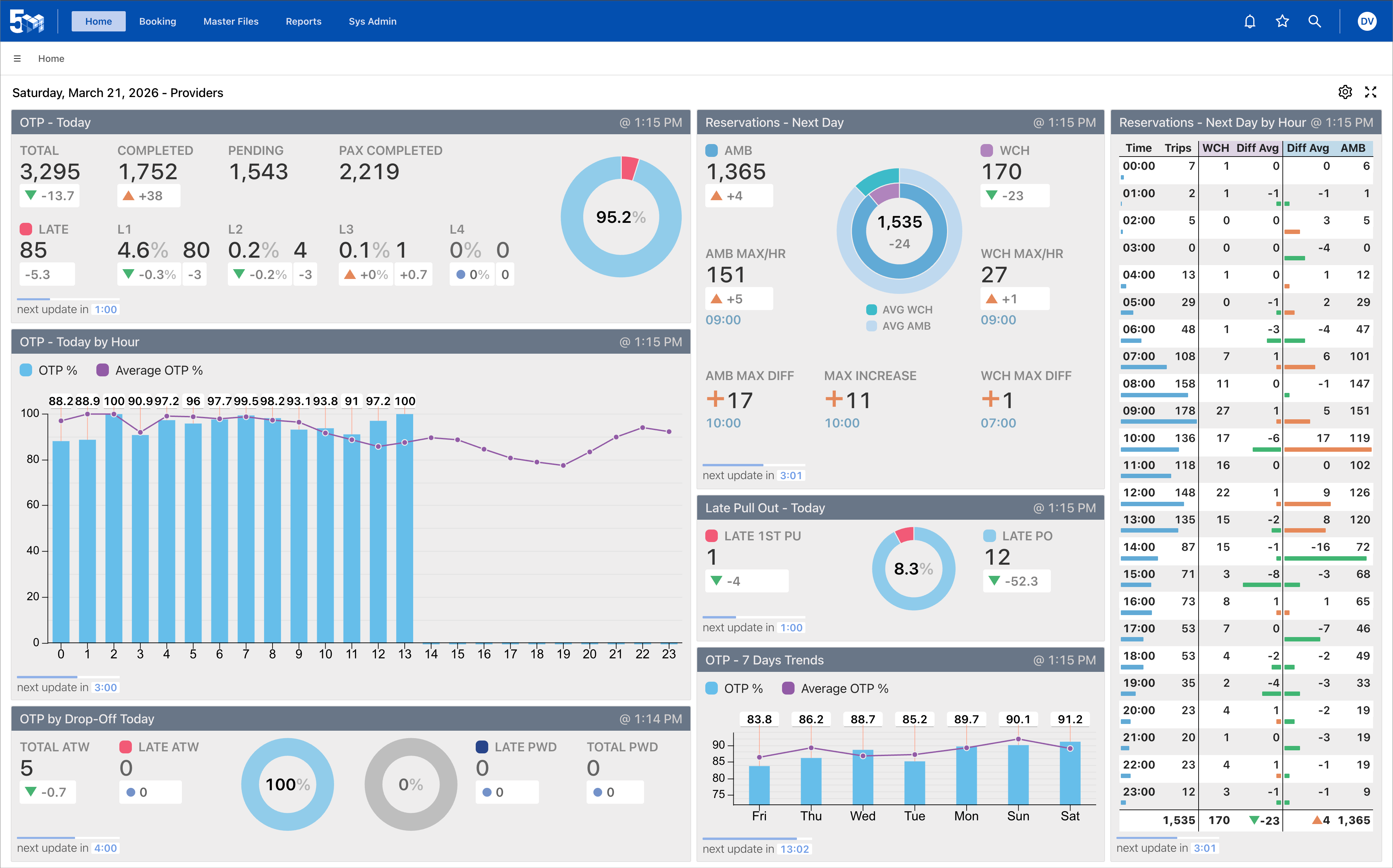
Task: Click the 5M app logo
Action: click(x=27, y=21)
